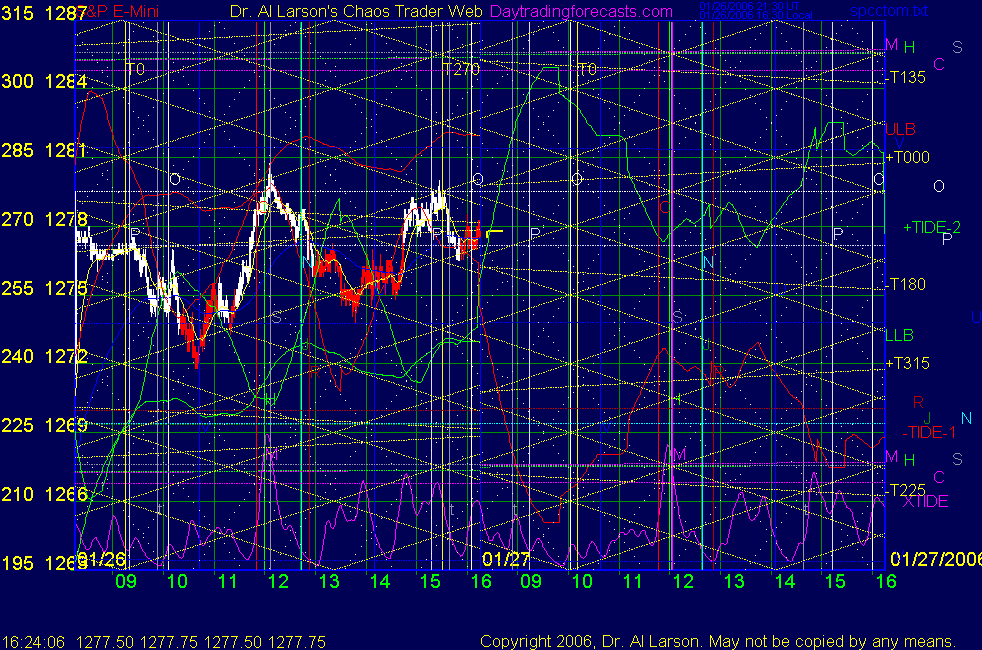Click the red R label beside -TIDE-1
The height and width of the screenshot is (650, 982).
(918, 402)
